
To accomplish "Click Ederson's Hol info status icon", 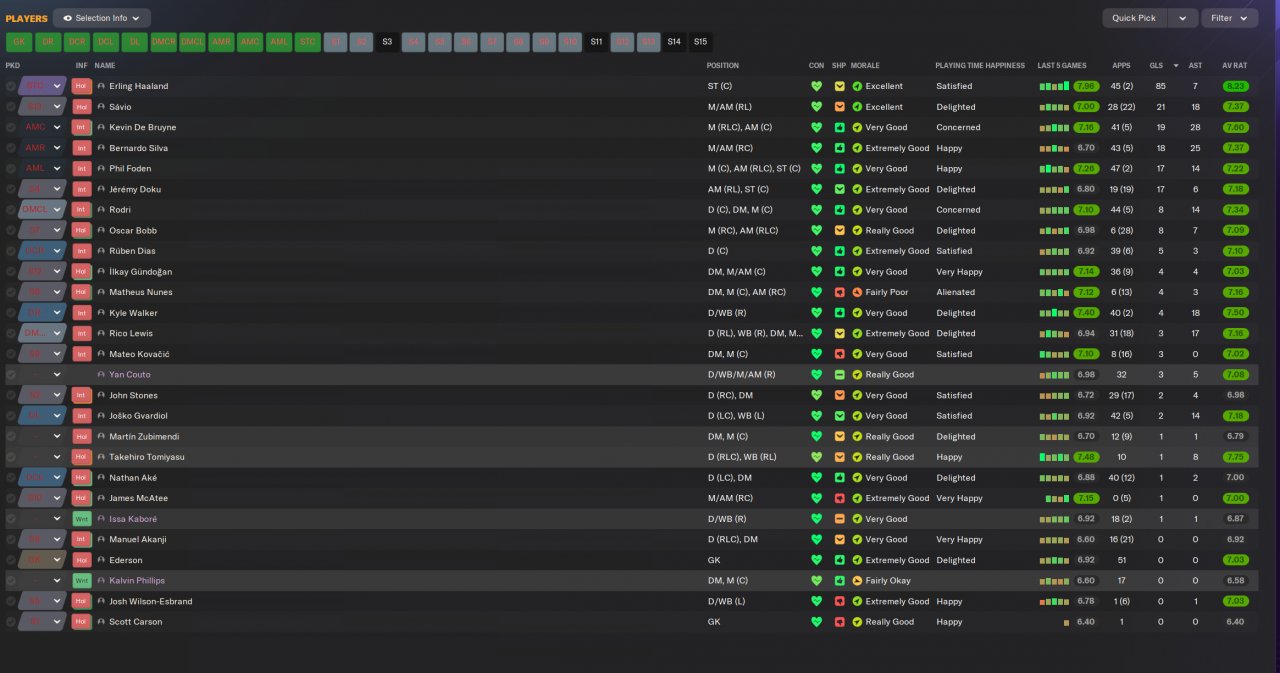I will point(82,560).
